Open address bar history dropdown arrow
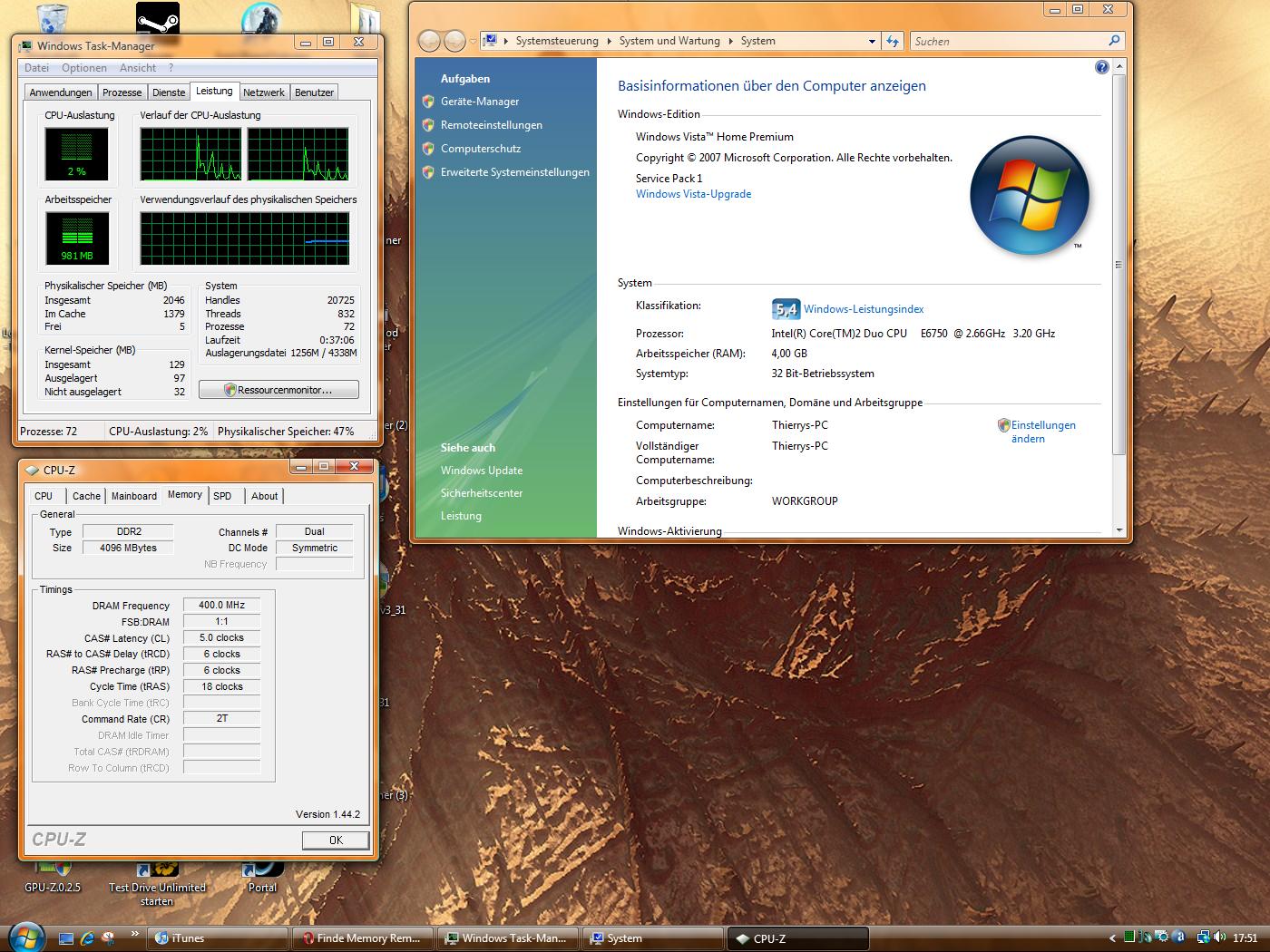This screenshot has width=1270, height=952. [872, 41]
